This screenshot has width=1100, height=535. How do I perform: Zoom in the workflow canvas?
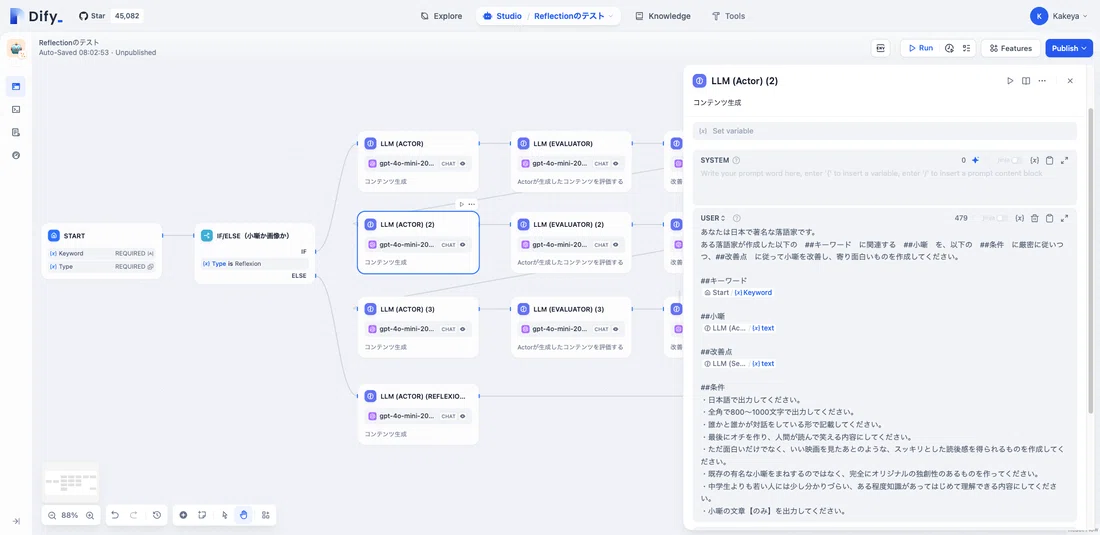pyautogui.click(x=90, y=515)
